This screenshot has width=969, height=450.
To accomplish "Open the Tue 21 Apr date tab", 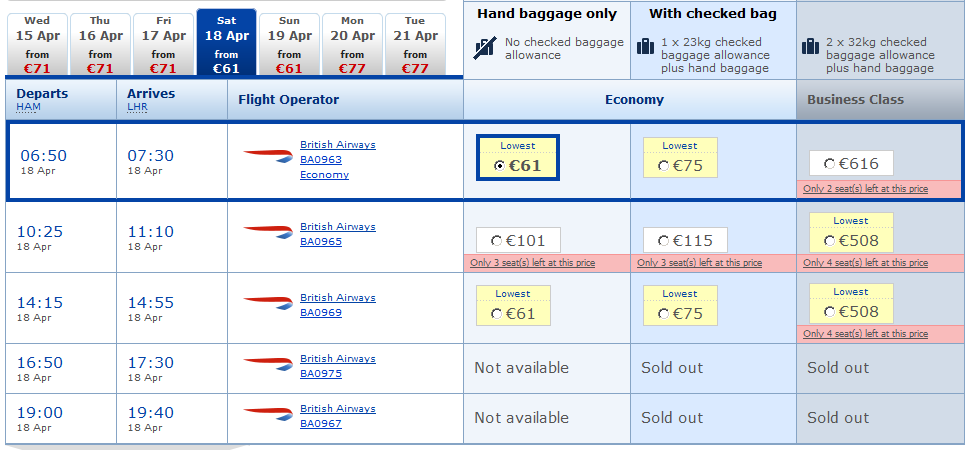I will click(x=415, y=43).
